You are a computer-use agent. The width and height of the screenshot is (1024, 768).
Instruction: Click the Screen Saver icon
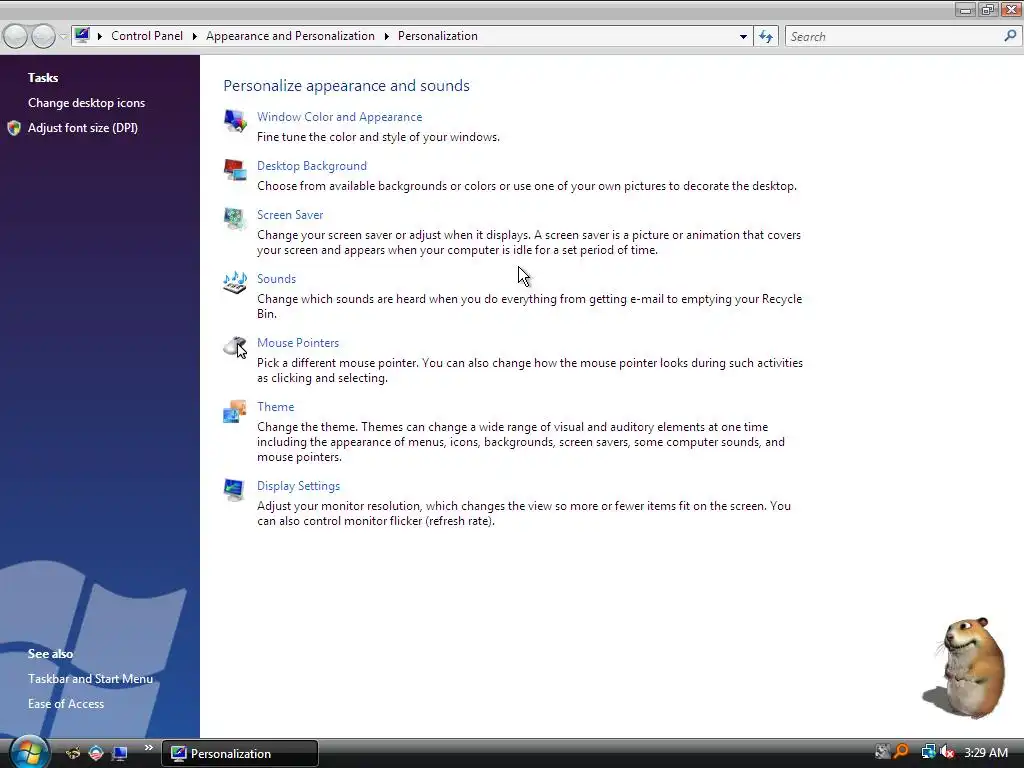[235, 219]
